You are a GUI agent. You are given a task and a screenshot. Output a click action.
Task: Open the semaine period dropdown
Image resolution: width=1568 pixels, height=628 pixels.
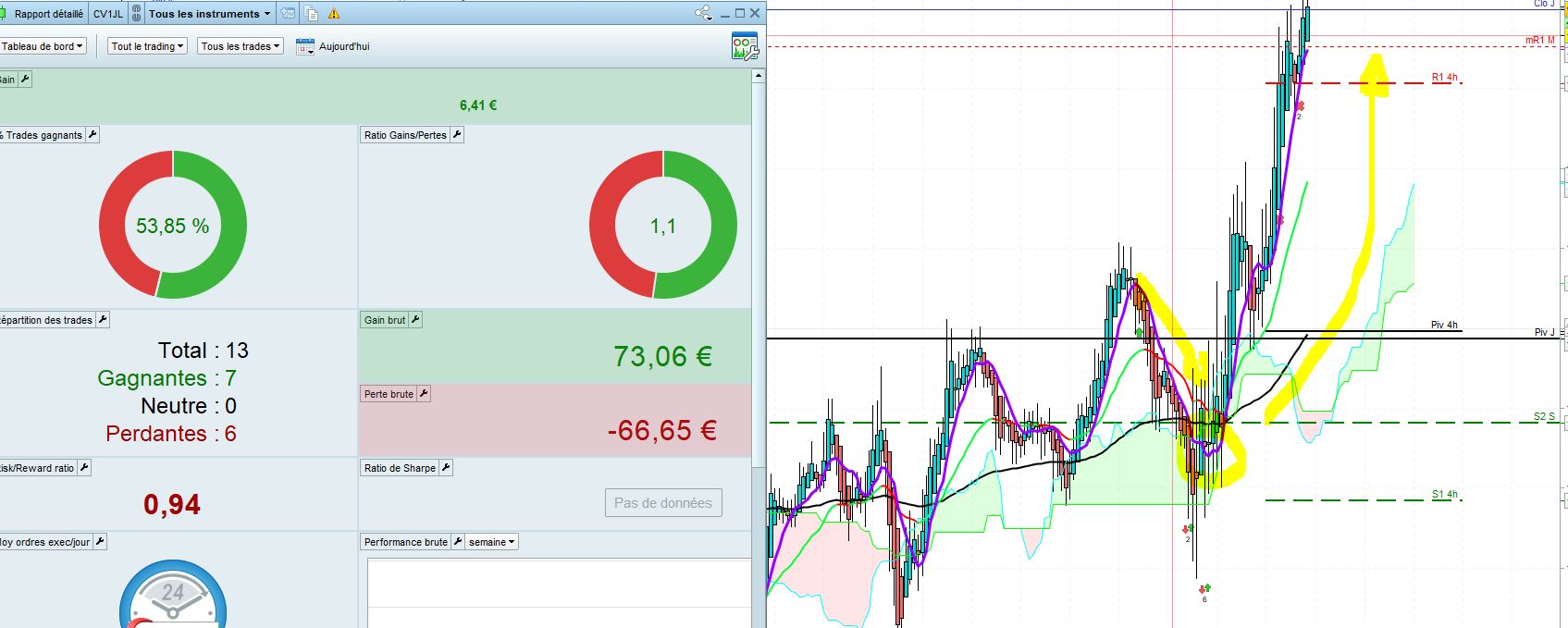492,542
